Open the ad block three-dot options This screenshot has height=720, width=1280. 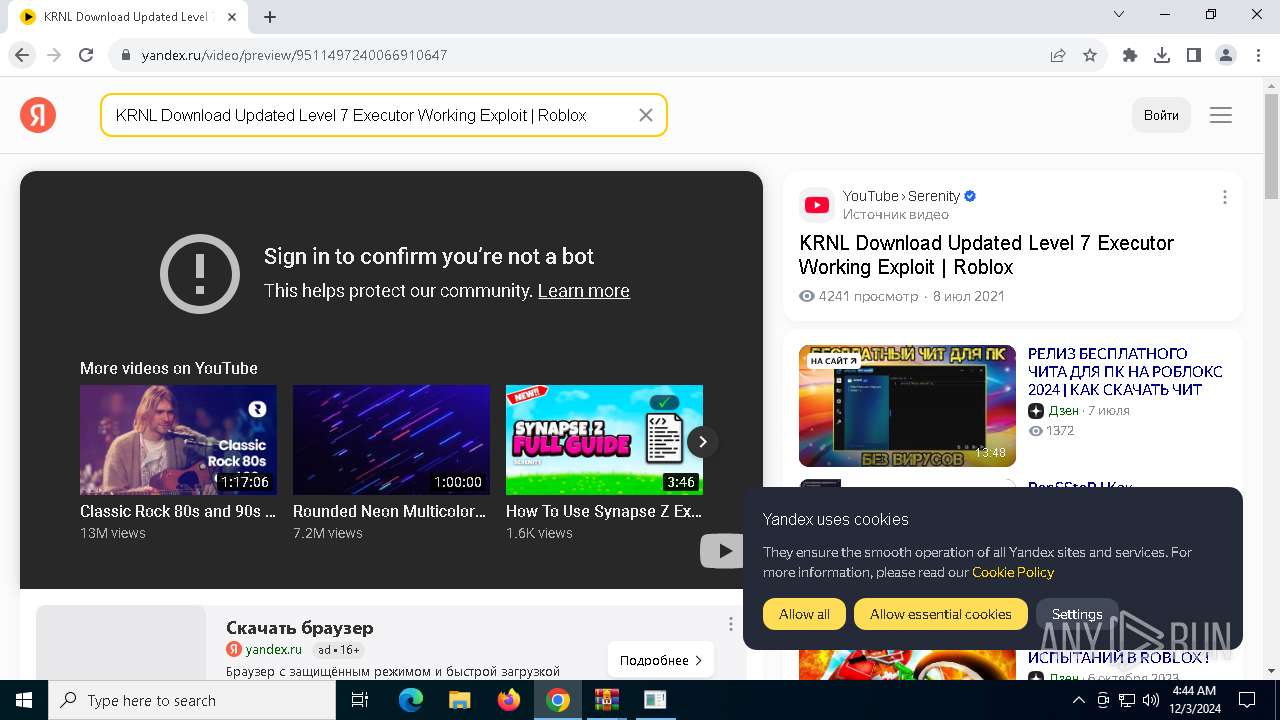730,624
